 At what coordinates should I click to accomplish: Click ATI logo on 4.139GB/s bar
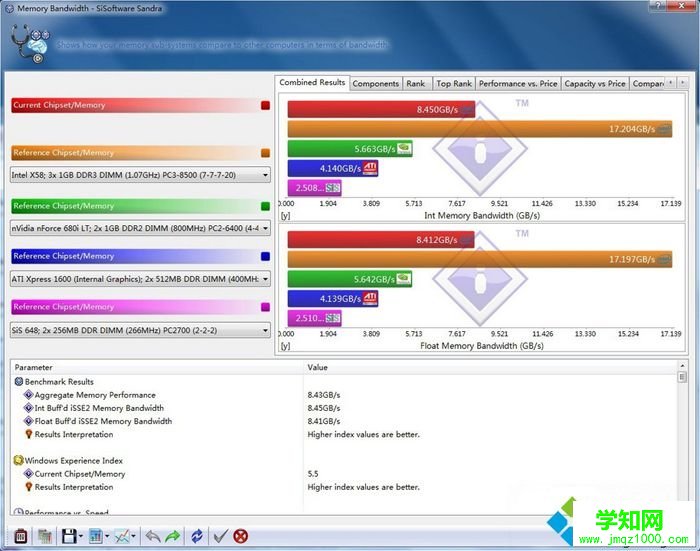[x=370, y=298]
